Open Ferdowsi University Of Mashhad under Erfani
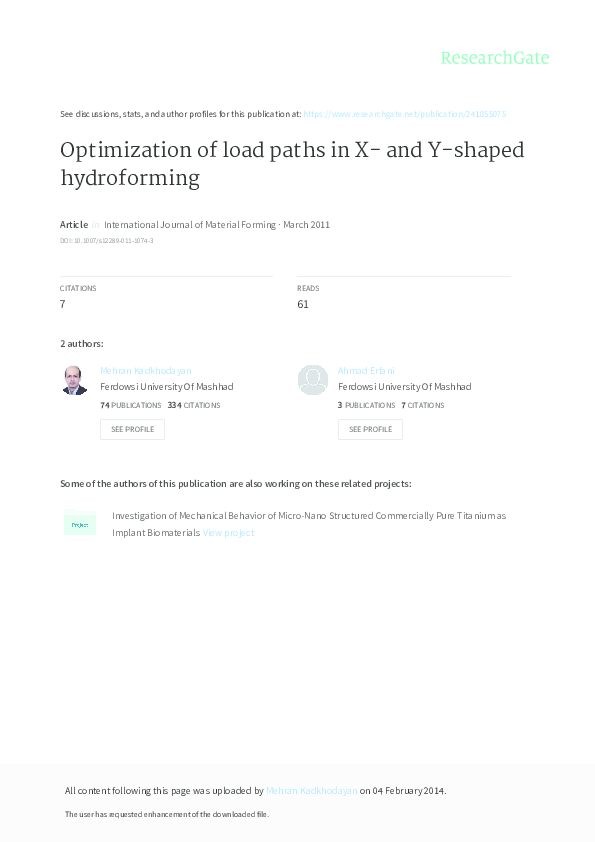 (x=404, y=386)
